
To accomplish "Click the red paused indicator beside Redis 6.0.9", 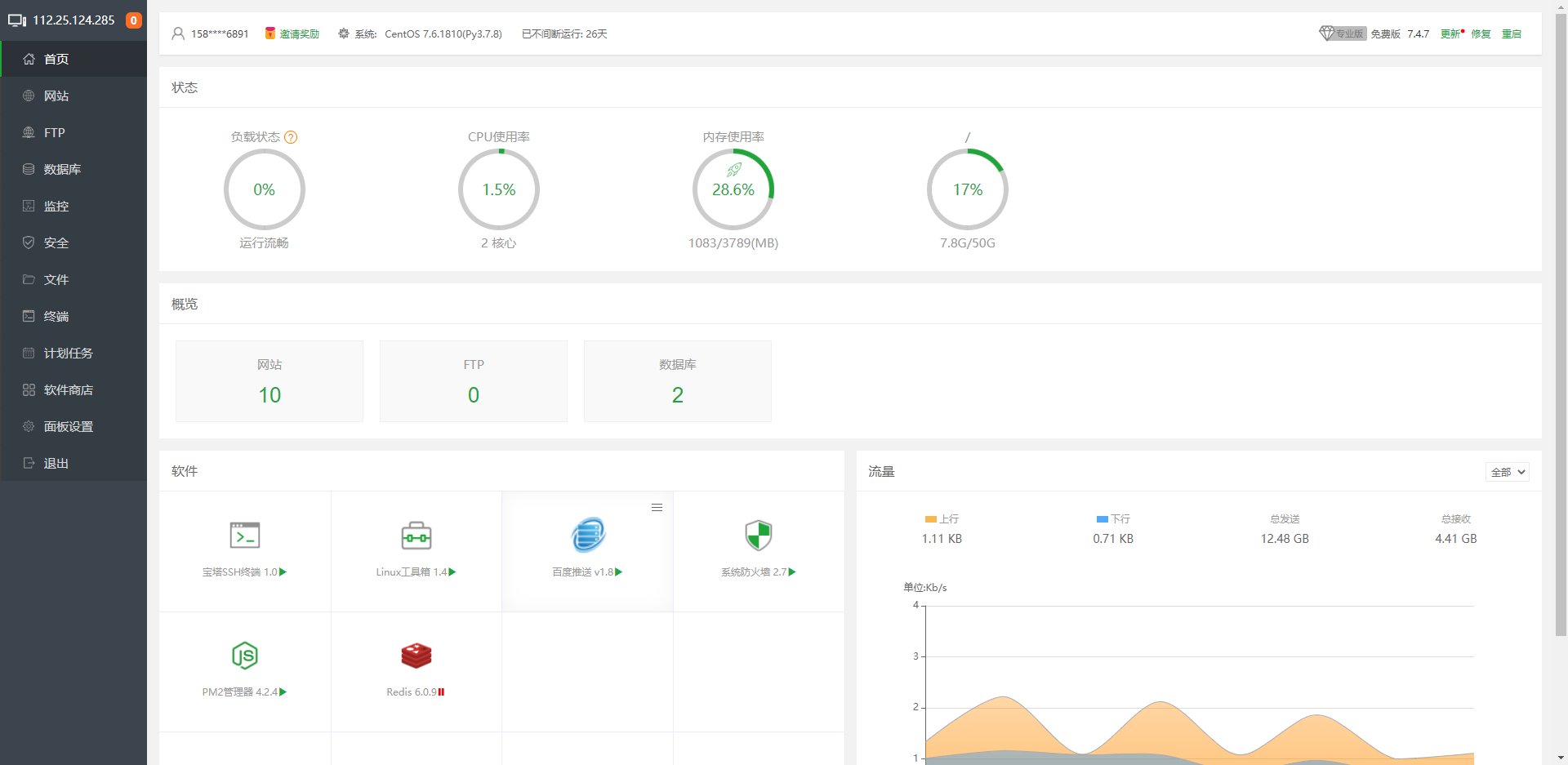I will click(x=441, y=692).
